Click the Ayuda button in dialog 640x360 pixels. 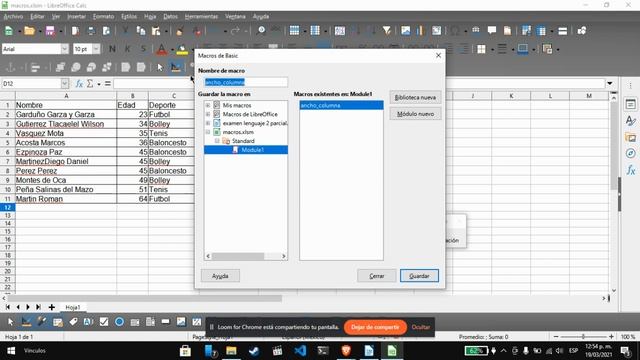(220, 276)
